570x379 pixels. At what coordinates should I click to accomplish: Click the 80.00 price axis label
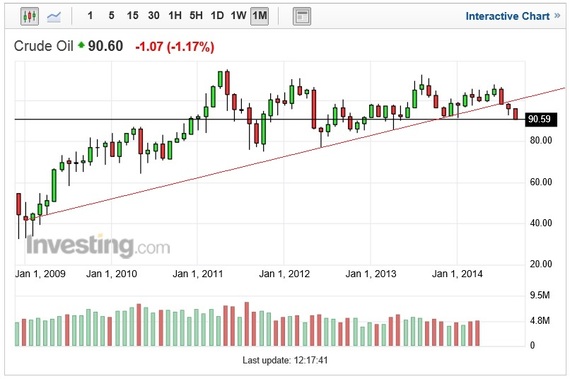(541, 140)
